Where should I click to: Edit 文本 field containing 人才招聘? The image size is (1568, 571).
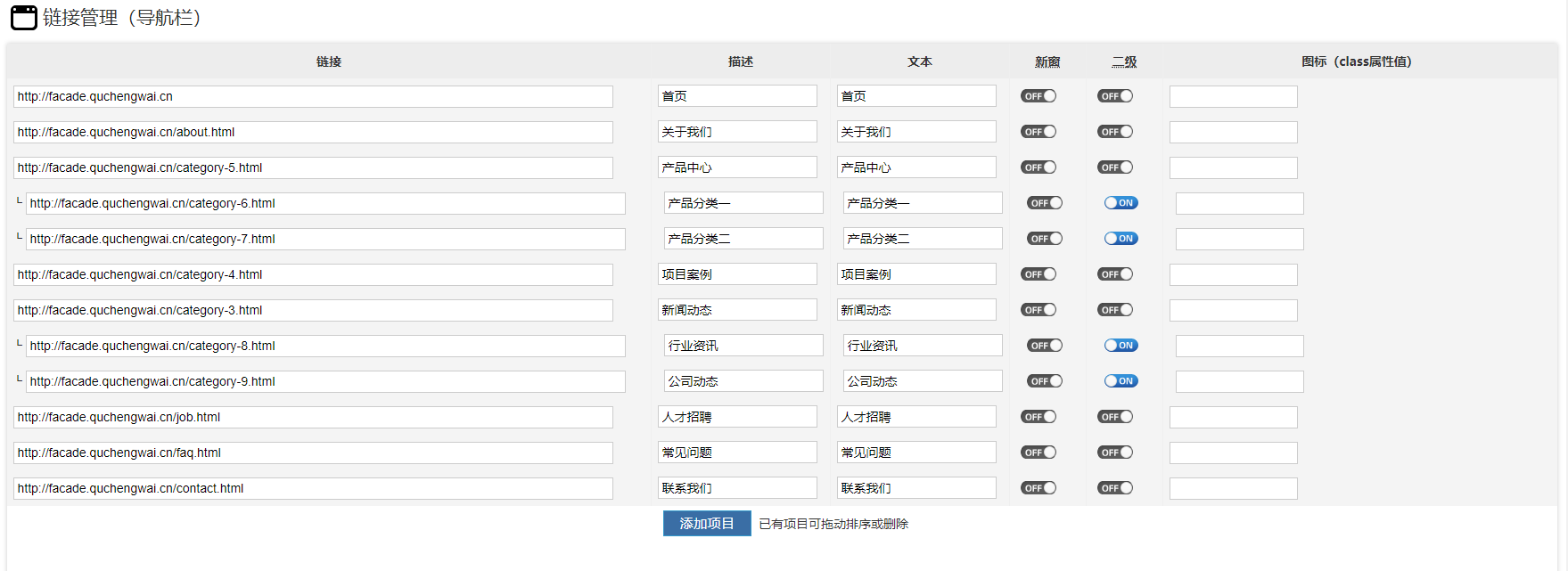[916, 417]
